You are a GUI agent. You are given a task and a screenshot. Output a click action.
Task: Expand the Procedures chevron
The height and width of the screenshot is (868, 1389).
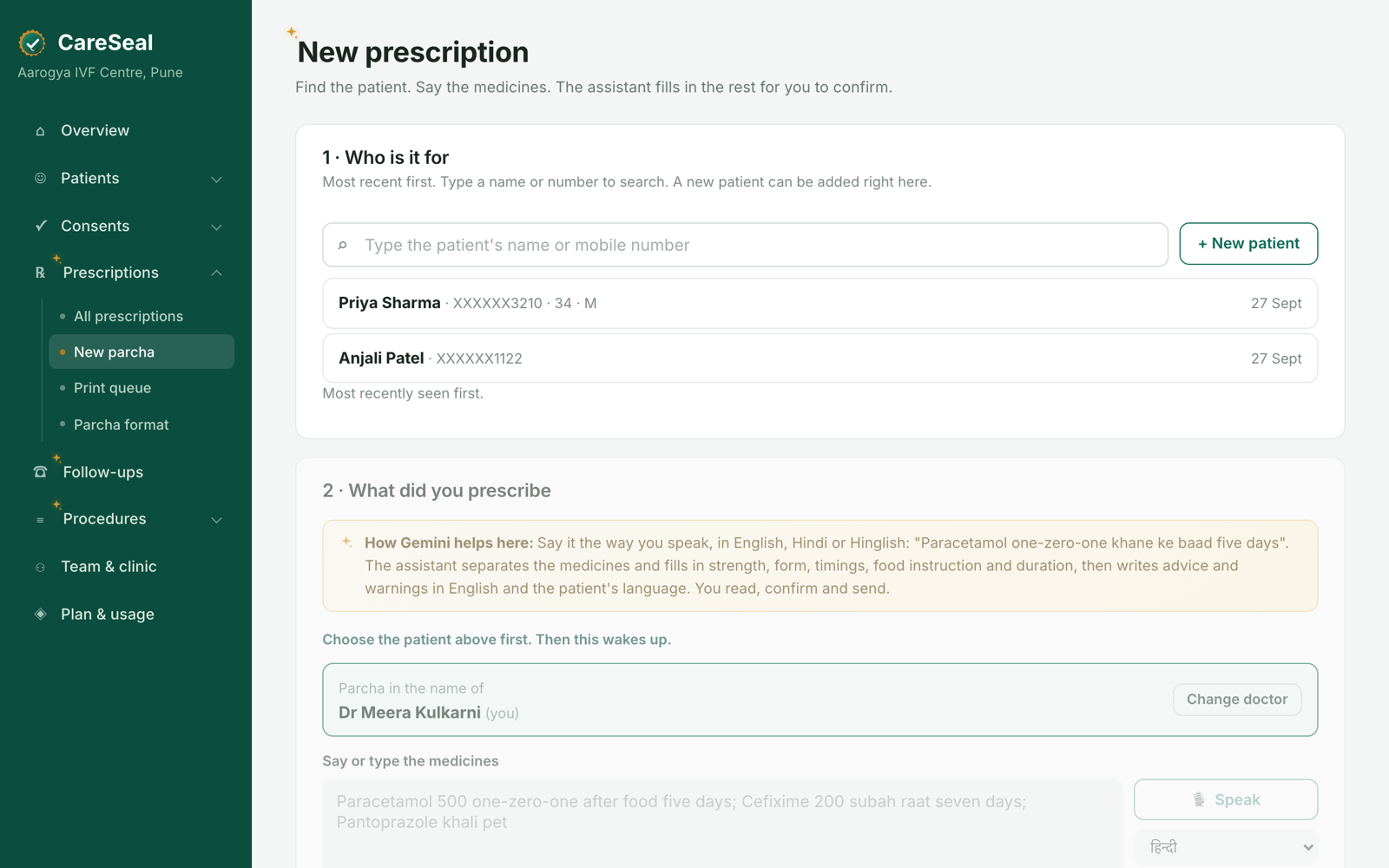coord(217,519)
